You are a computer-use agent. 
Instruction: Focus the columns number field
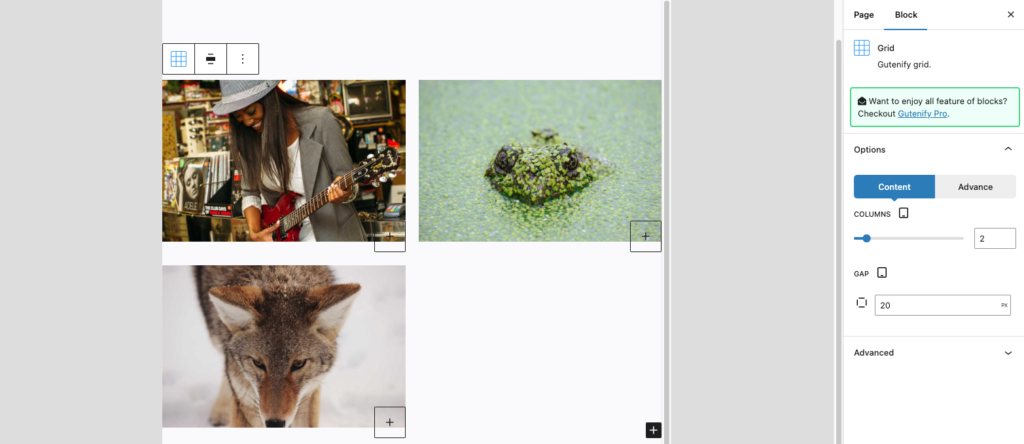(995, 238)
